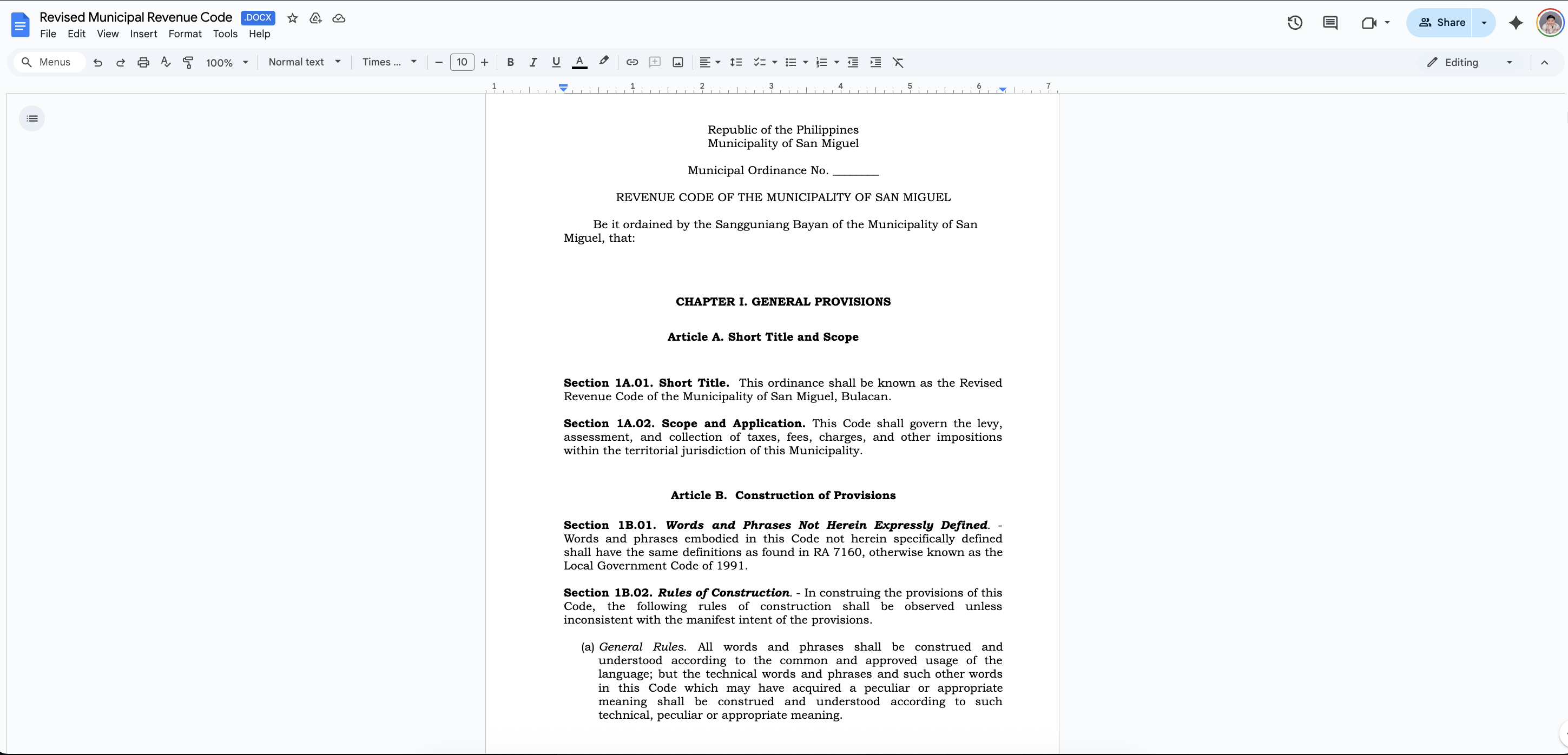Screen dimensions: 1568x755
Task: Open line and paragraph spacing
Action: point(736,62)
